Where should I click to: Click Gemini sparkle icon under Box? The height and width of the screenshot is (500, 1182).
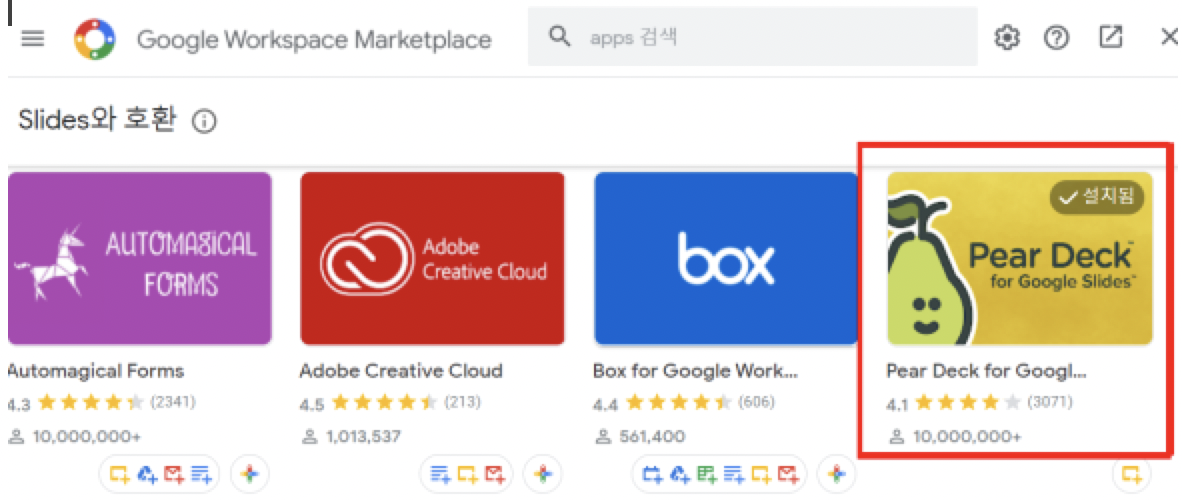(835, 474)
